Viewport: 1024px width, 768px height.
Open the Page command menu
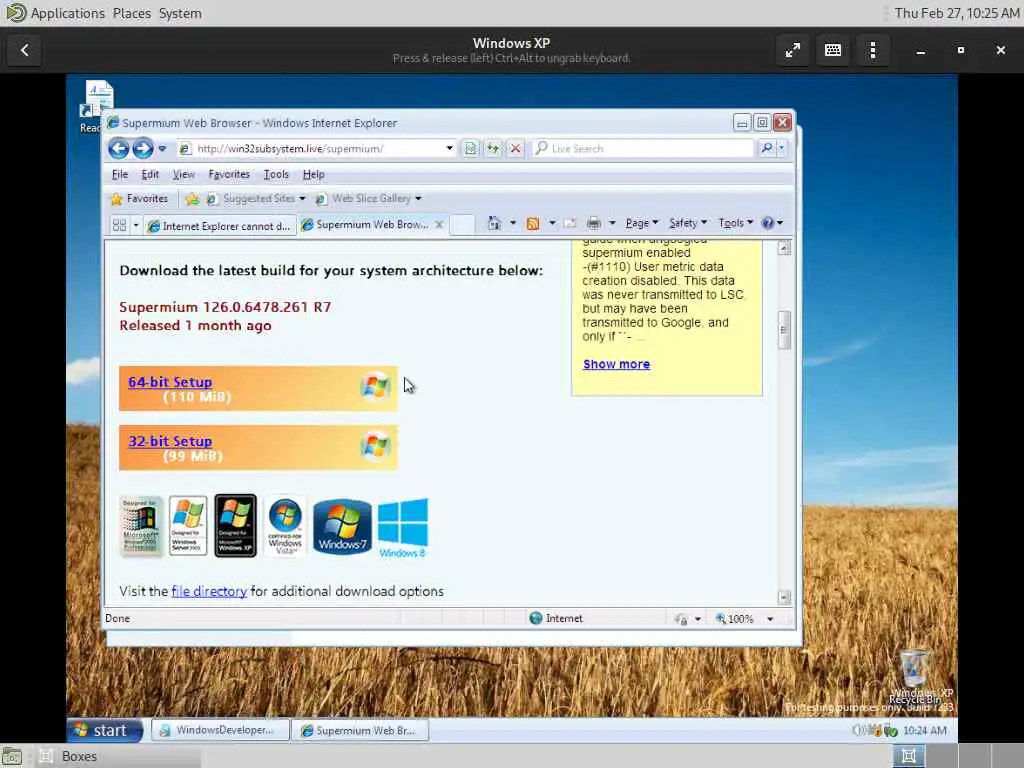(641, 223)
